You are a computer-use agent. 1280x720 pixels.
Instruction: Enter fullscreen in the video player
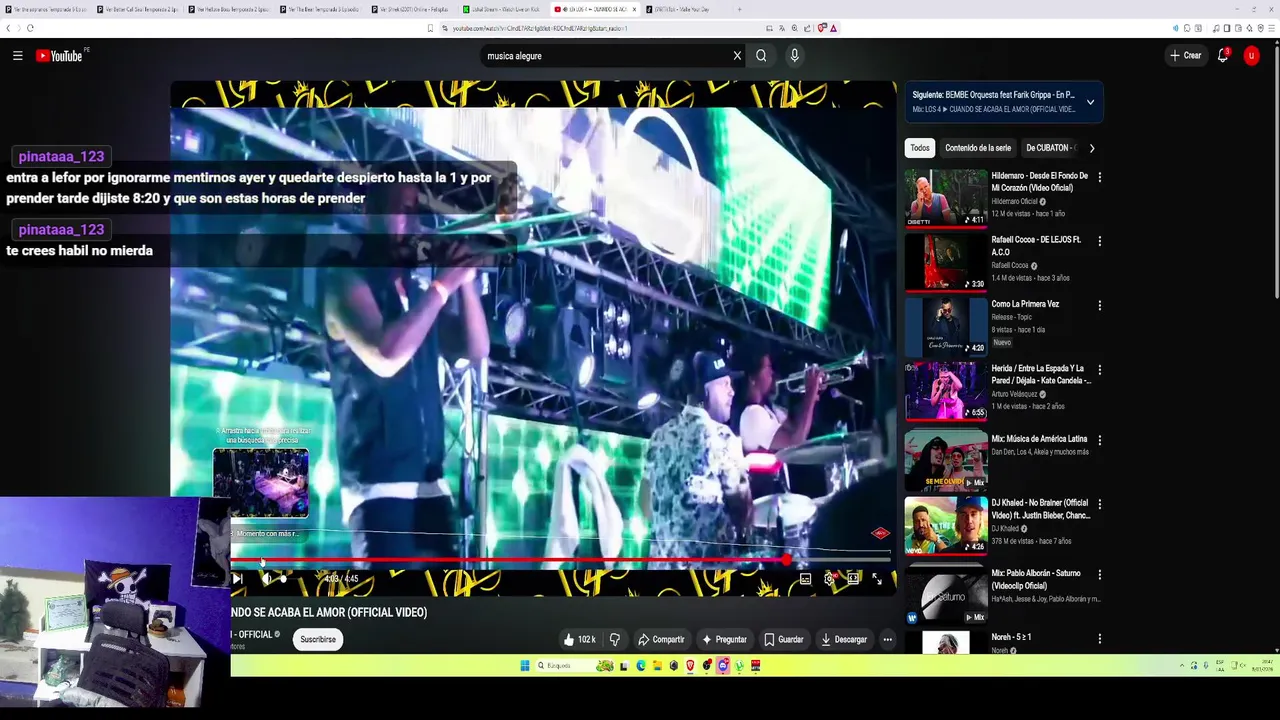point(877,578)
